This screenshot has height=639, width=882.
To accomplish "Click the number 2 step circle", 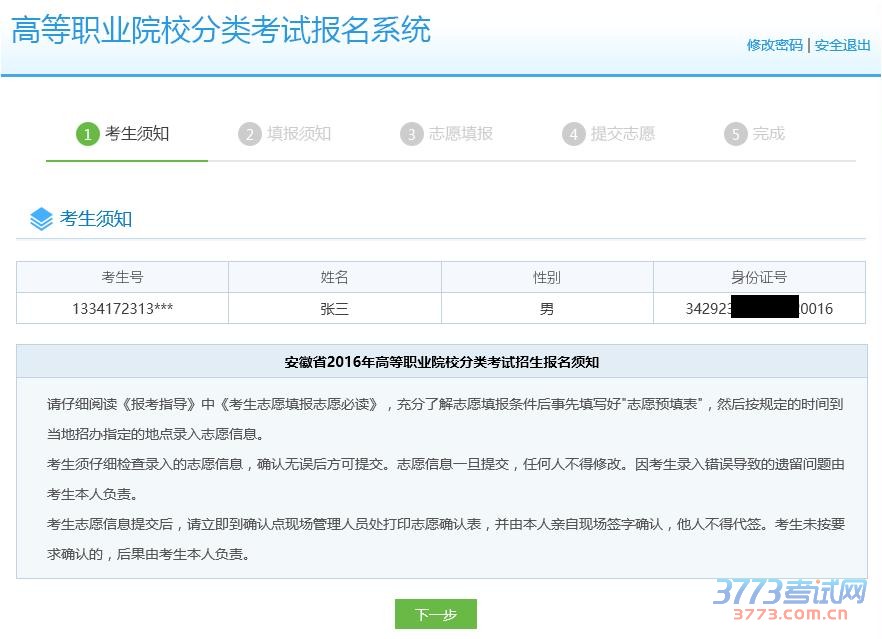I will tap(249, 134).
